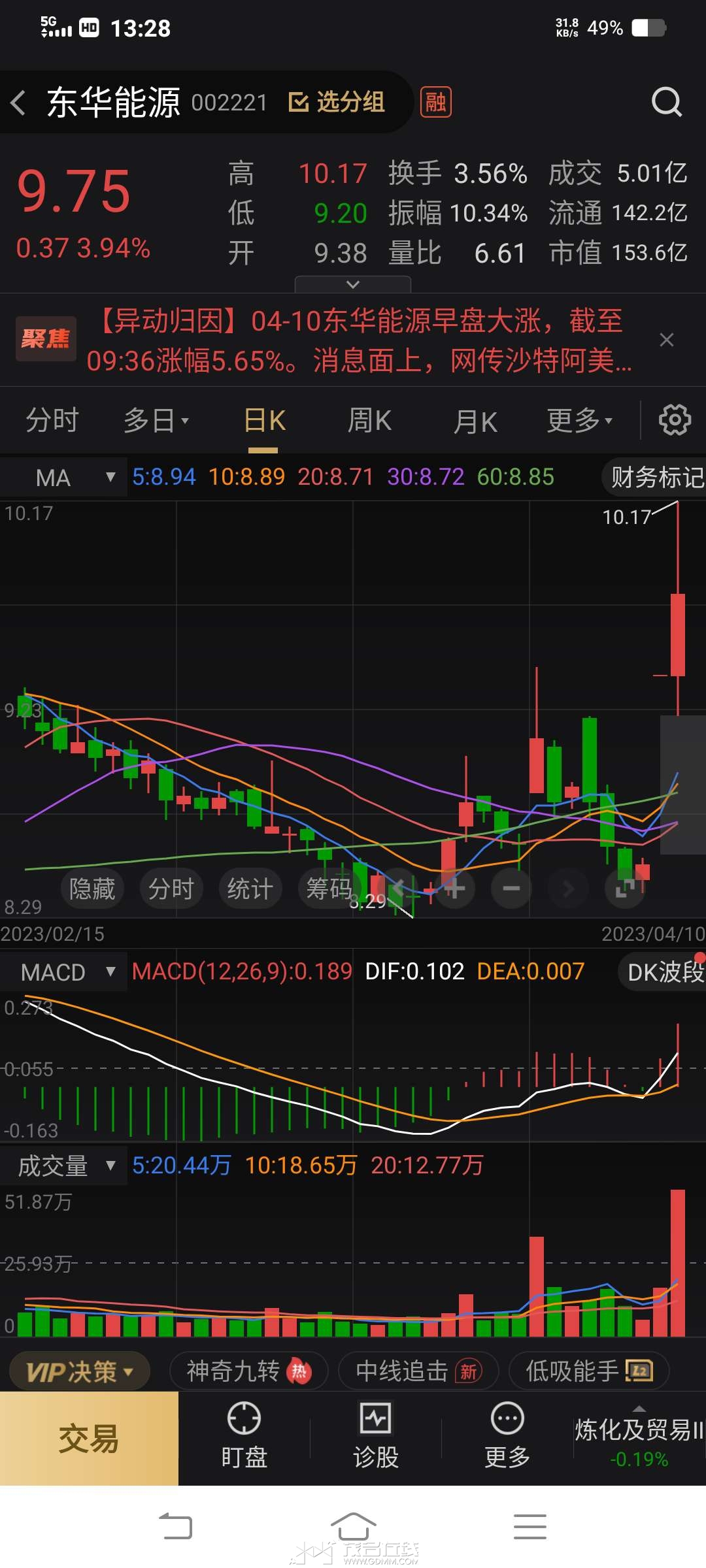Tap the battery indicator in status bar
This screenshot has height=1568, width=706.
click(x=648, y=28)
